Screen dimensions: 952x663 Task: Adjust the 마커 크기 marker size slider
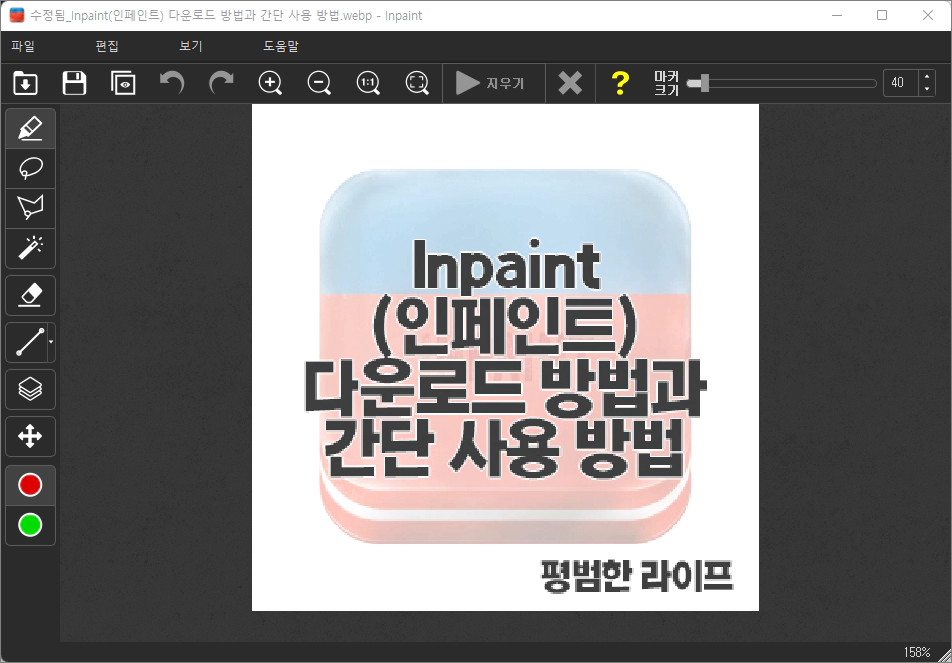[782, 83]
